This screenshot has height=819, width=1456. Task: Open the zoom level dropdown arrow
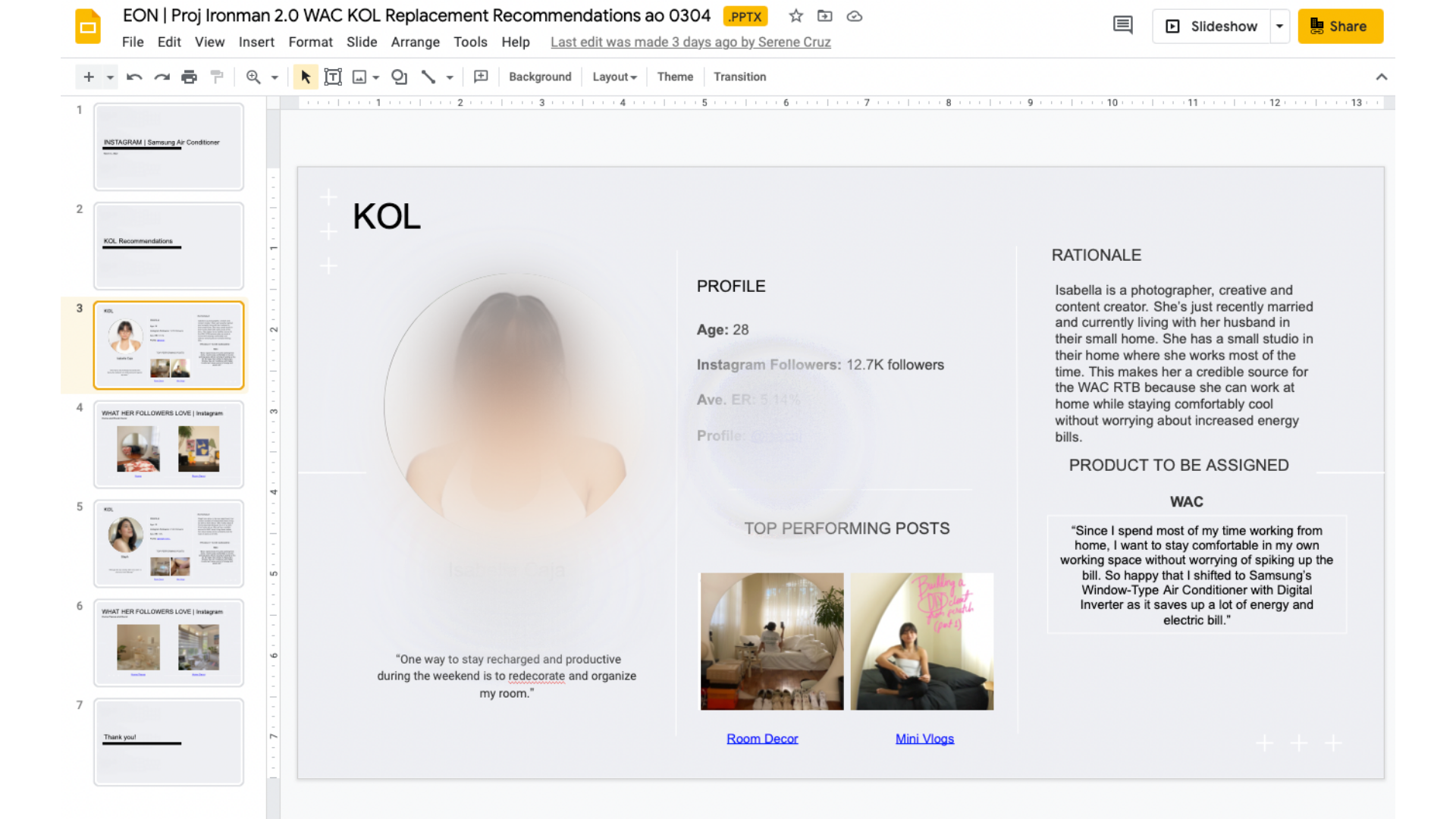tap(275, 77)
